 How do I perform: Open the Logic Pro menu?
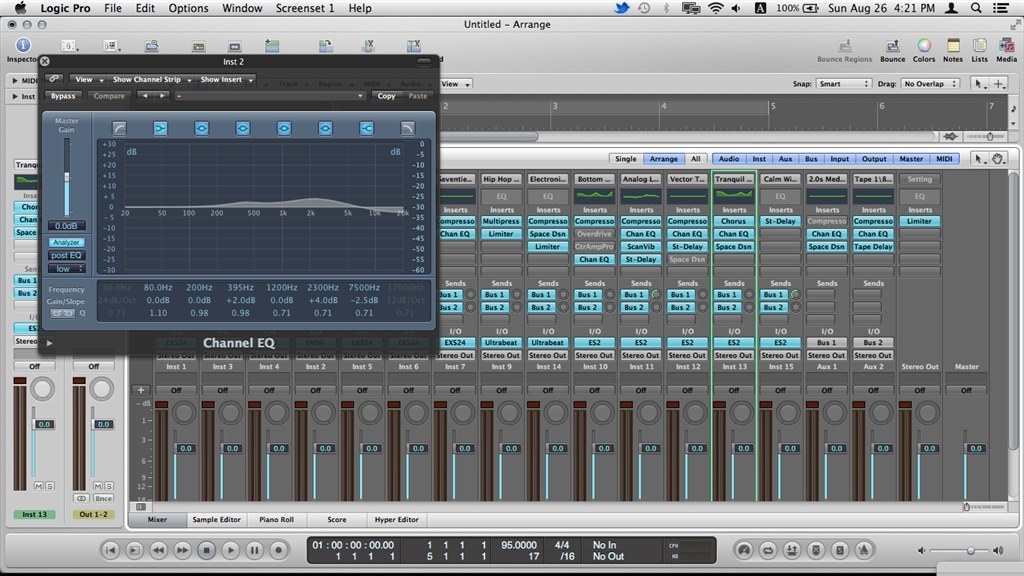point(65,8)
